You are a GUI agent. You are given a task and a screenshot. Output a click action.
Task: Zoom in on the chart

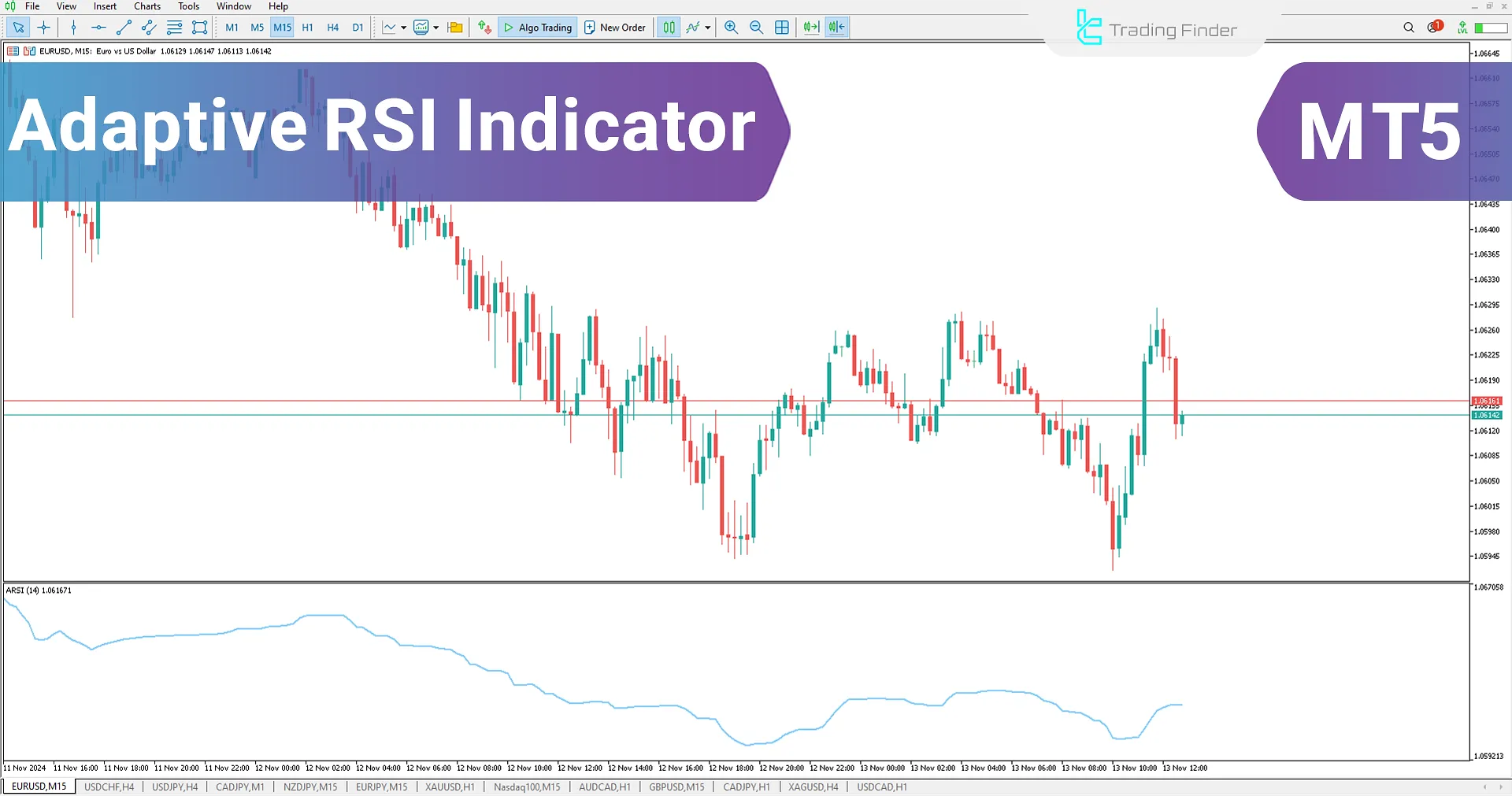731,28
